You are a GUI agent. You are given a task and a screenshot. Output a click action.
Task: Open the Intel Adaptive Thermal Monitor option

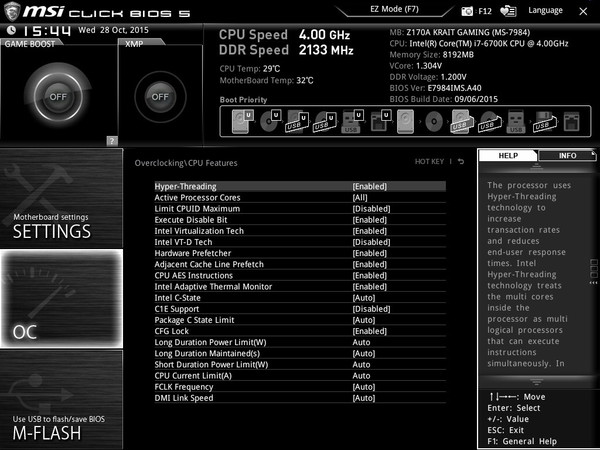tap(300, 286)
